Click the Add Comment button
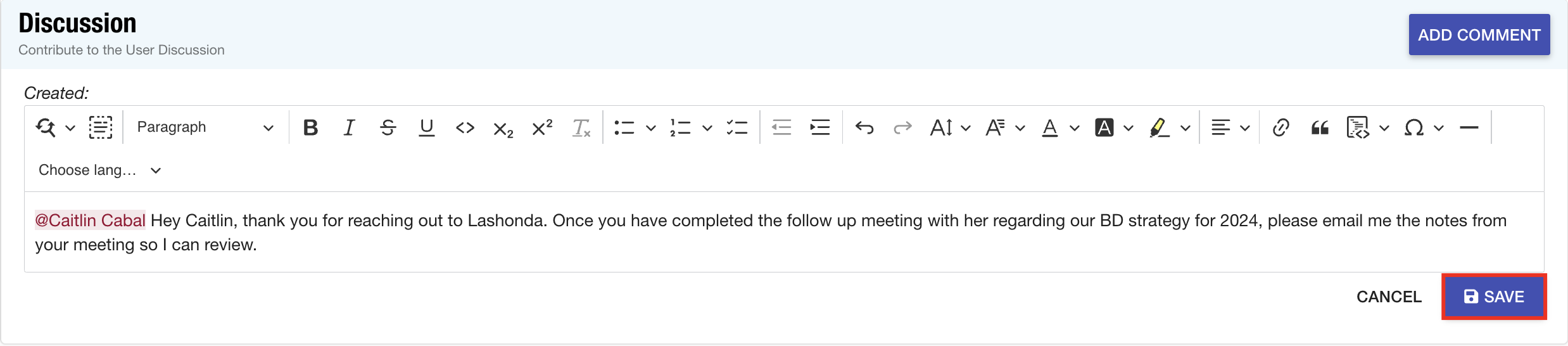The image size is (1568, 346). tap(1479, 35)
